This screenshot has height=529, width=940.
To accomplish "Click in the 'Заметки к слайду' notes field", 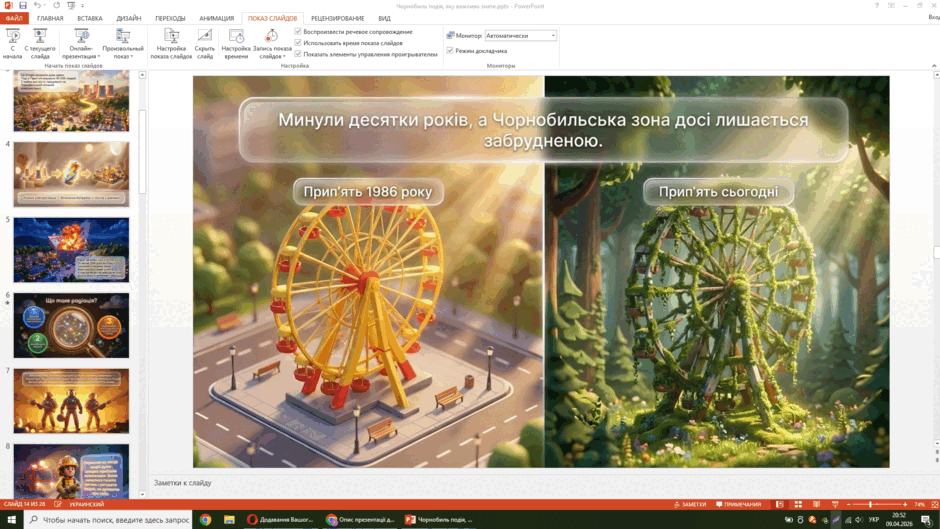I will (540, 483).
